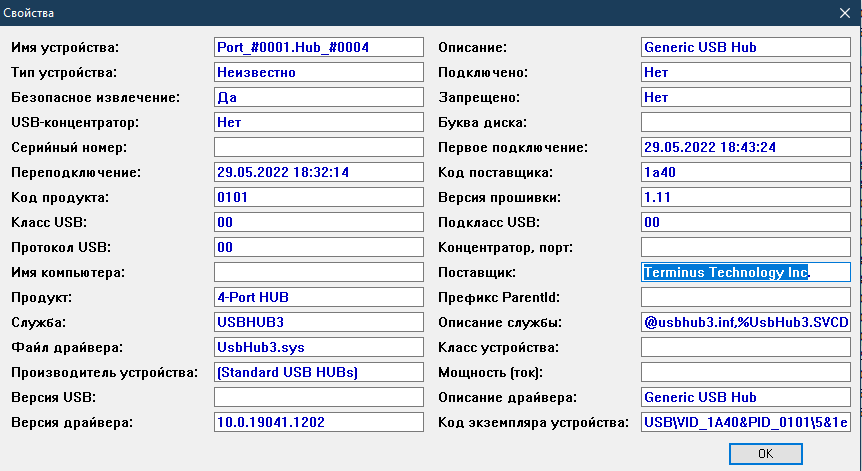The image size is (862, 471).
Task: Click the Поставщик field Terminus Technology Inc.
Action: (x=746, y=272)
